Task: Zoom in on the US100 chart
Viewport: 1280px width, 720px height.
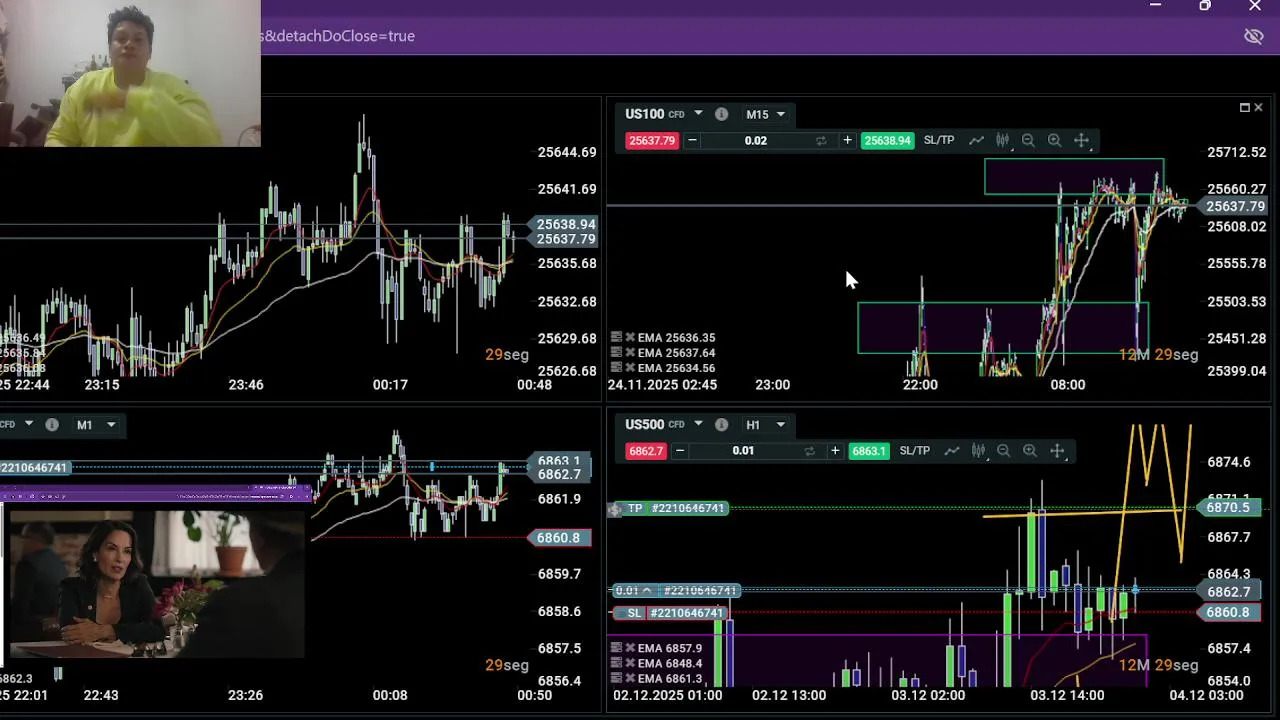Action: click(1054, 141)
